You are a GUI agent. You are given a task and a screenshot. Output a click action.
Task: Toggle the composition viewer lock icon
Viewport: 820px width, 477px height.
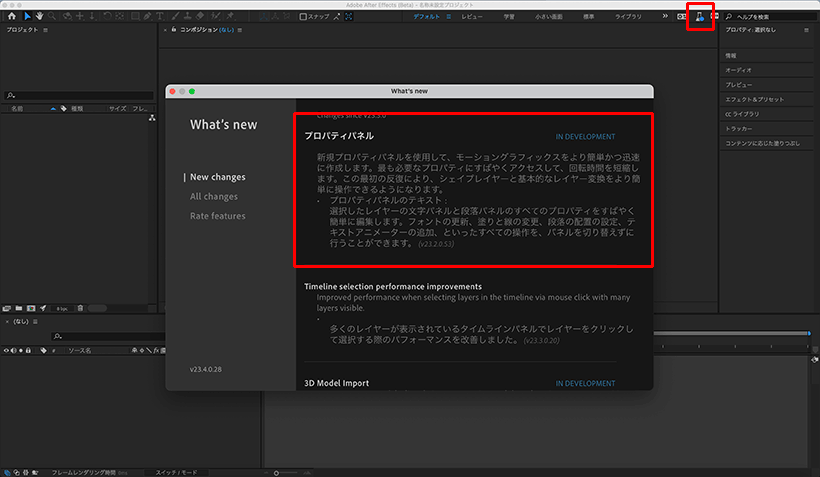click(174, 29)
